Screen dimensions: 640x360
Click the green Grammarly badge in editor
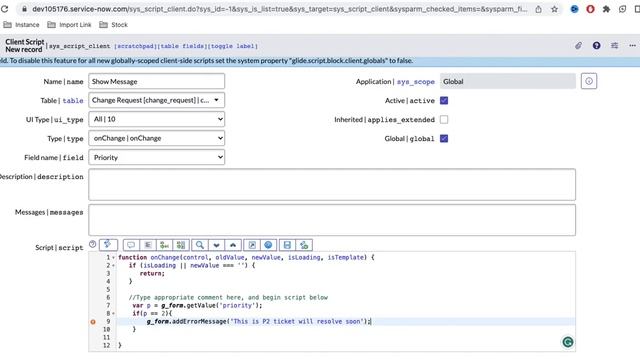[x=568, y=342]
